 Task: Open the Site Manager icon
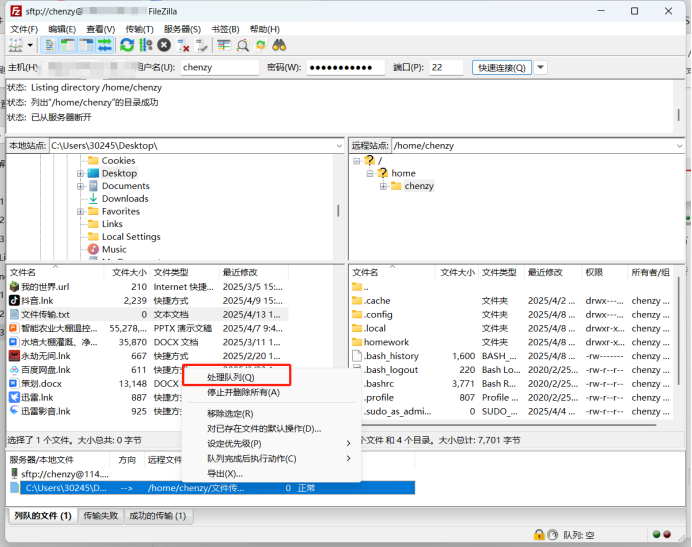pyautogui.click(x=15, y=45)
